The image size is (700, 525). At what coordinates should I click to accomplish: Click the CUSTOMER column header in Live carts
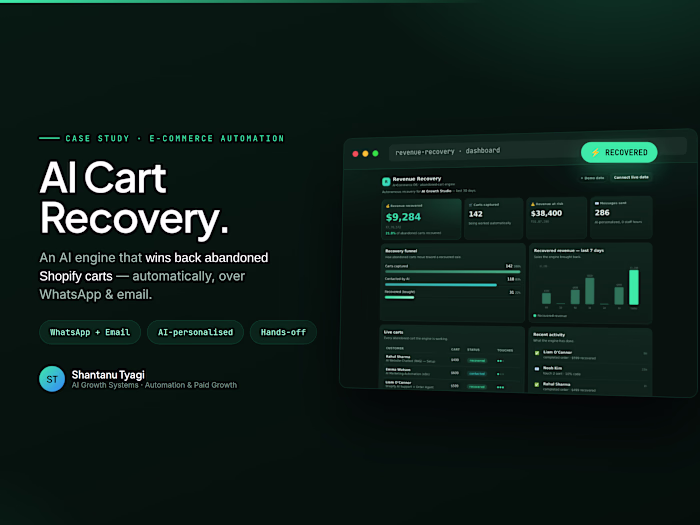395,348
